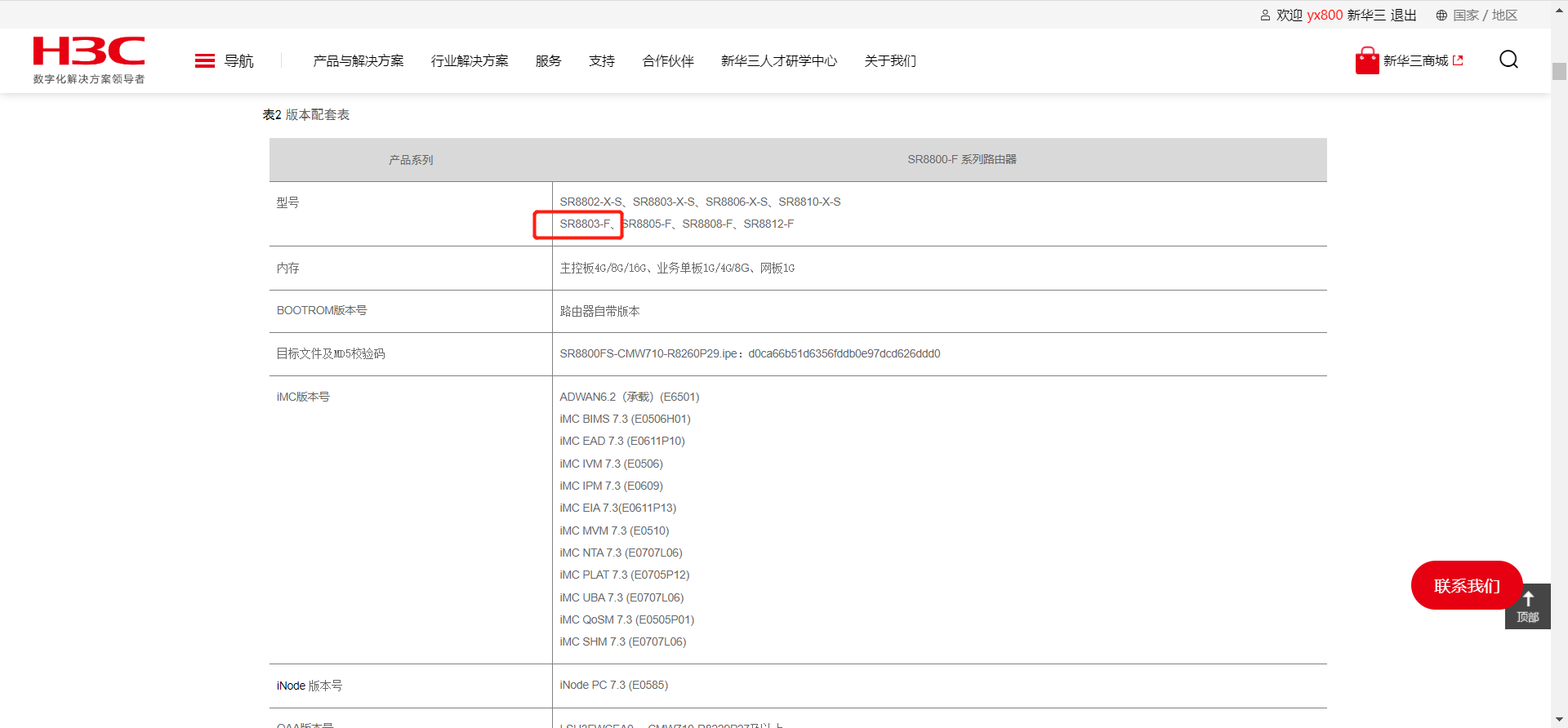Click the 表2 版本配套表 caption

coord(306,115)
